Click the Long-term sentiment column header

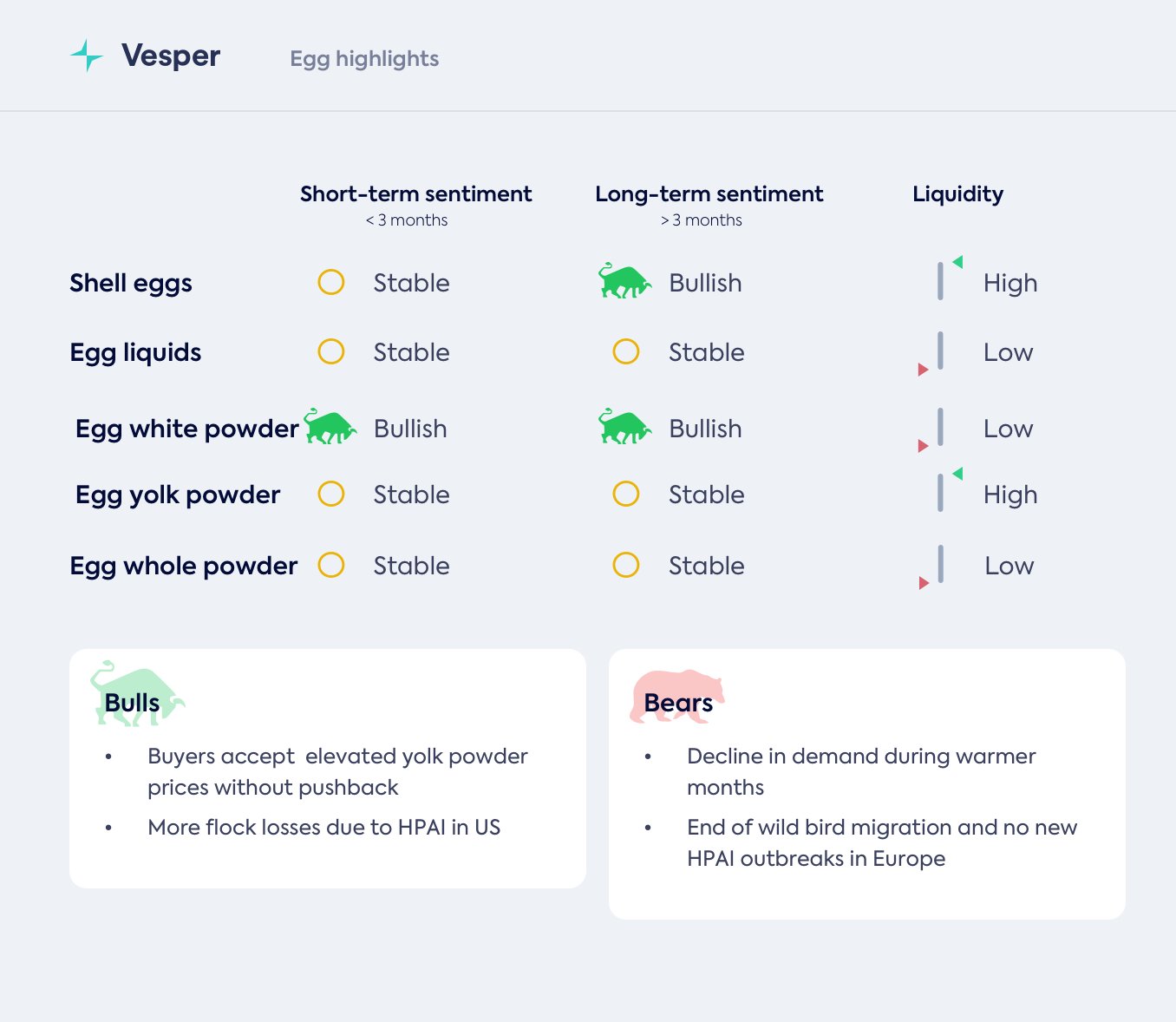(x=709, y=194)
